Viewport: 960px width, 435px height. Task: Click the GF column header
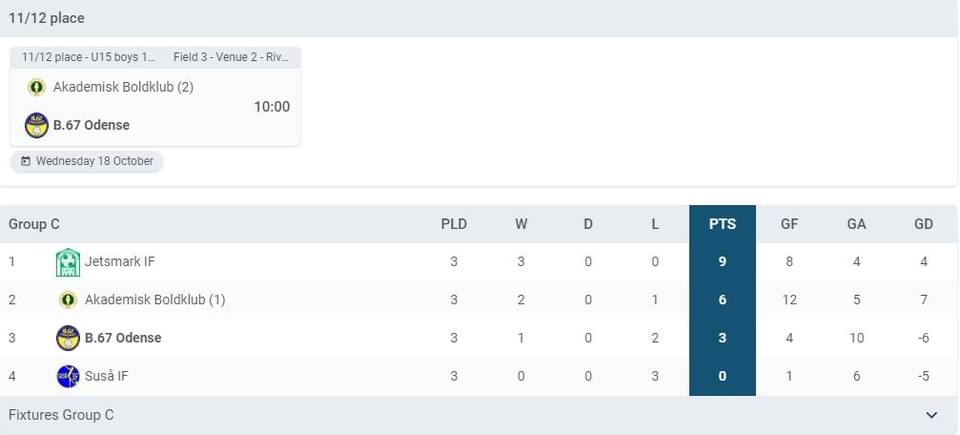(x=789, y=224)
